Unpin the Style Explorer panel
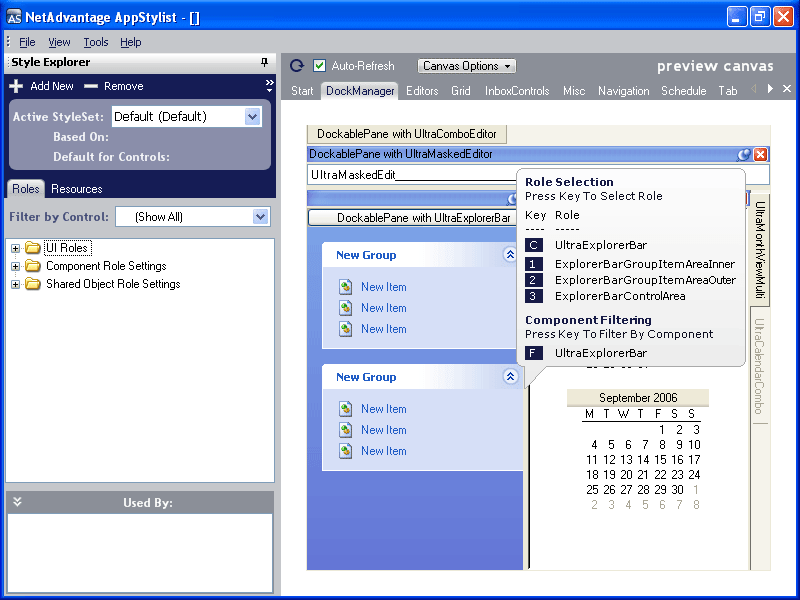 (263, 62)
